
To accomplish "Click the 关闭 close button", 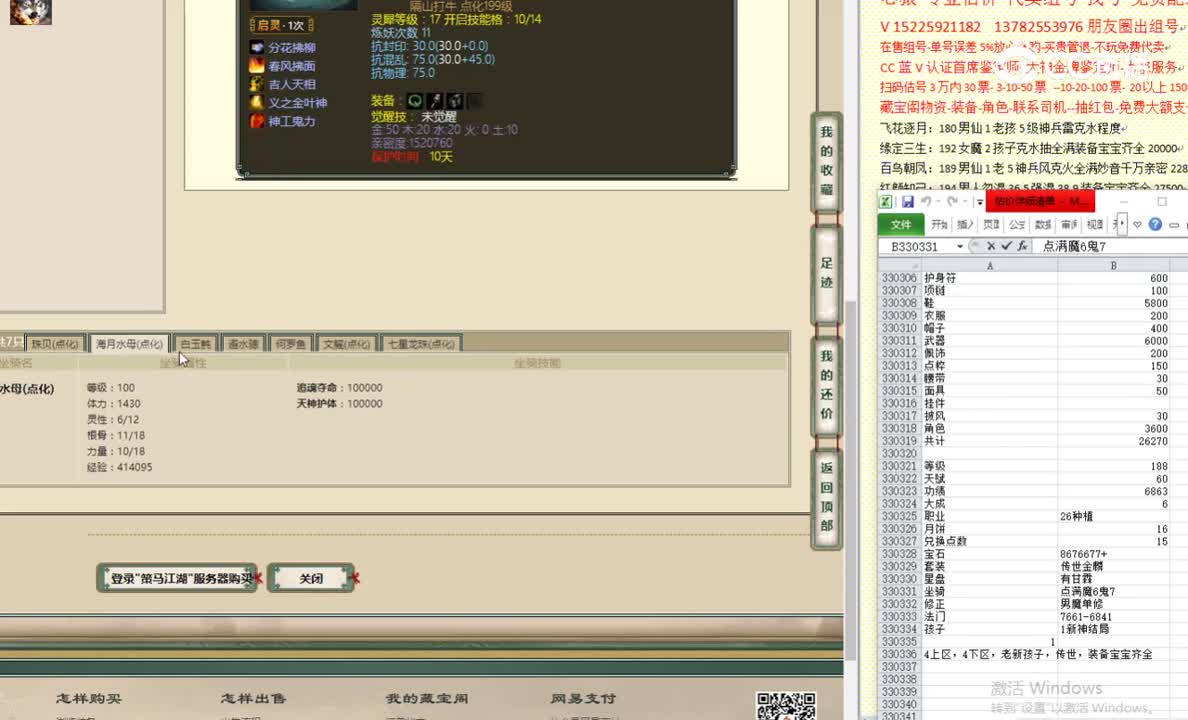I will click(311, 578).
